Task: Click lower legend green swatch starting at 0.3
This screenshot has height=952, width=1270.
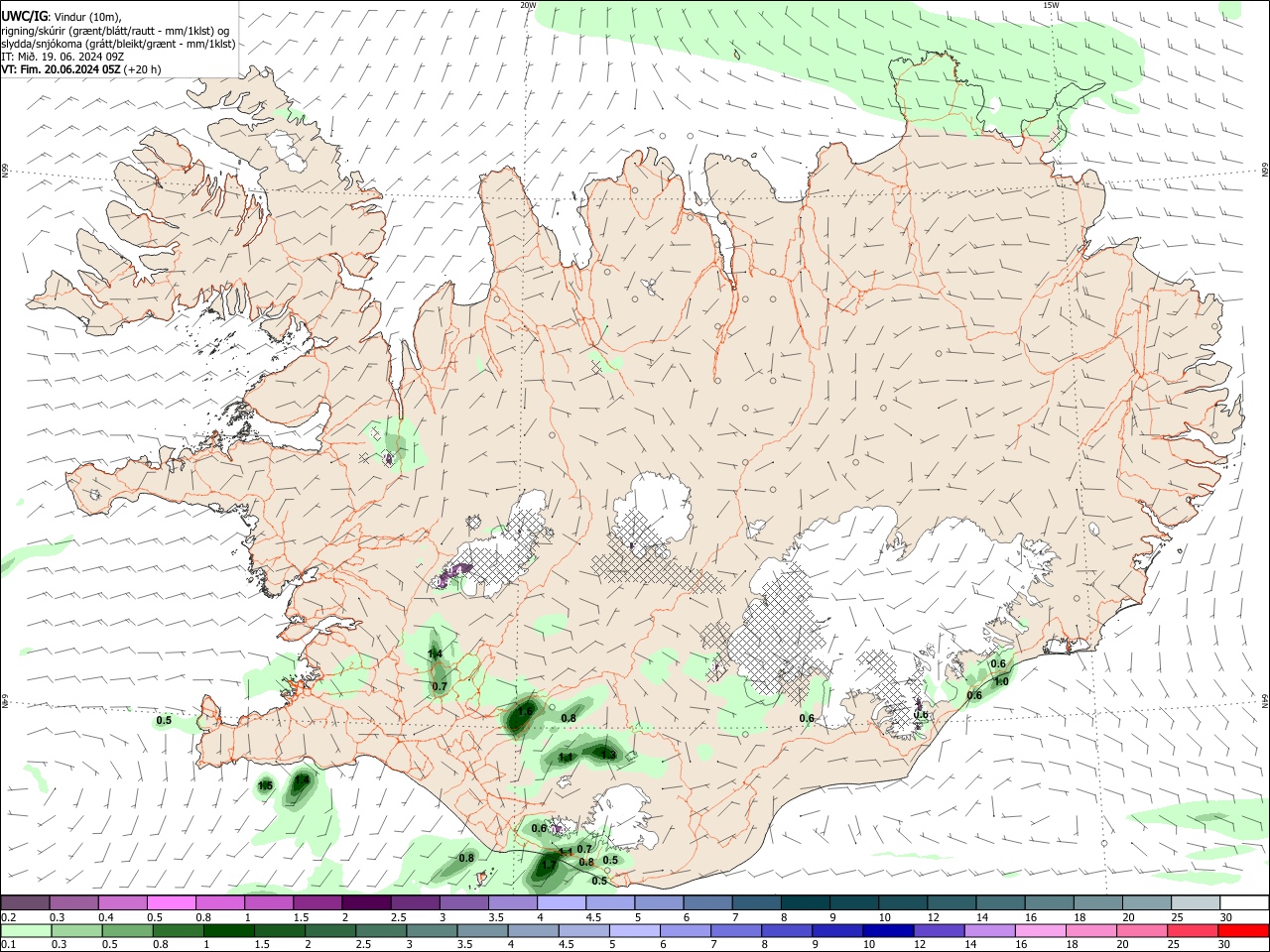Action: (75, 930)
